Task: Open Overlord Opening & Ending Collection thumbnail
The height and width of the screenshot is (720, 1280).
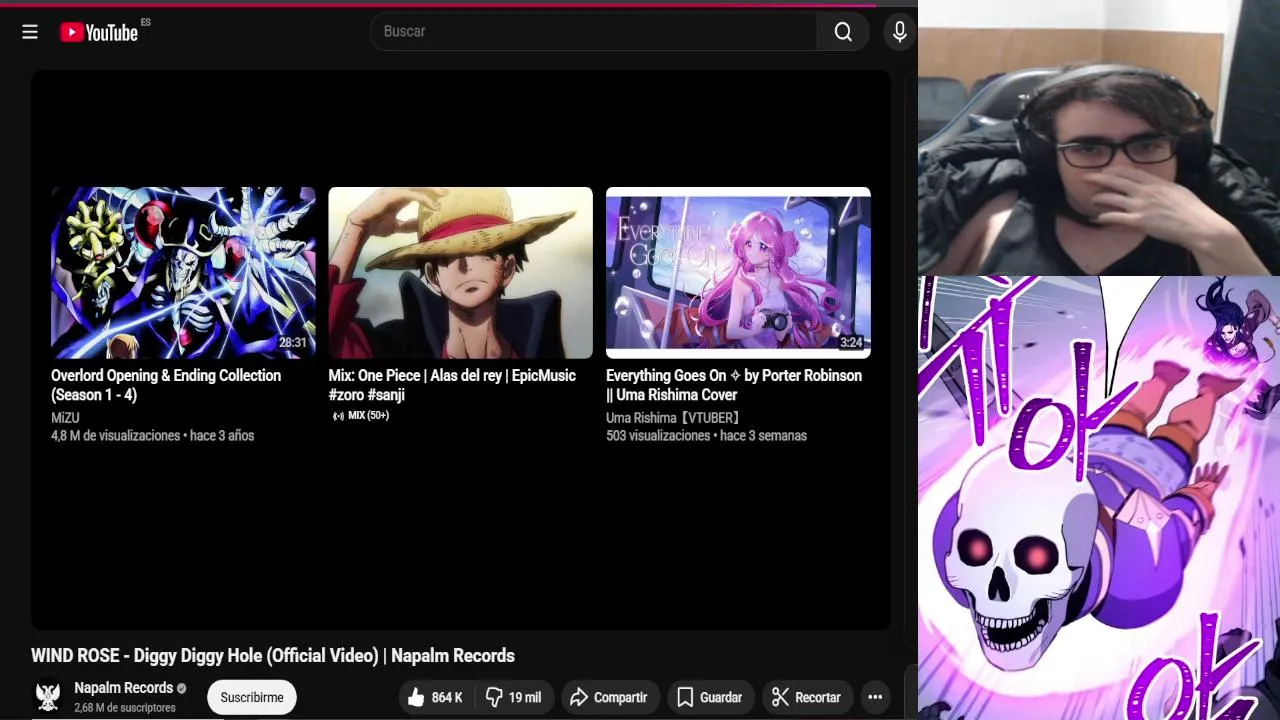Action: click(x=183, y=273)
